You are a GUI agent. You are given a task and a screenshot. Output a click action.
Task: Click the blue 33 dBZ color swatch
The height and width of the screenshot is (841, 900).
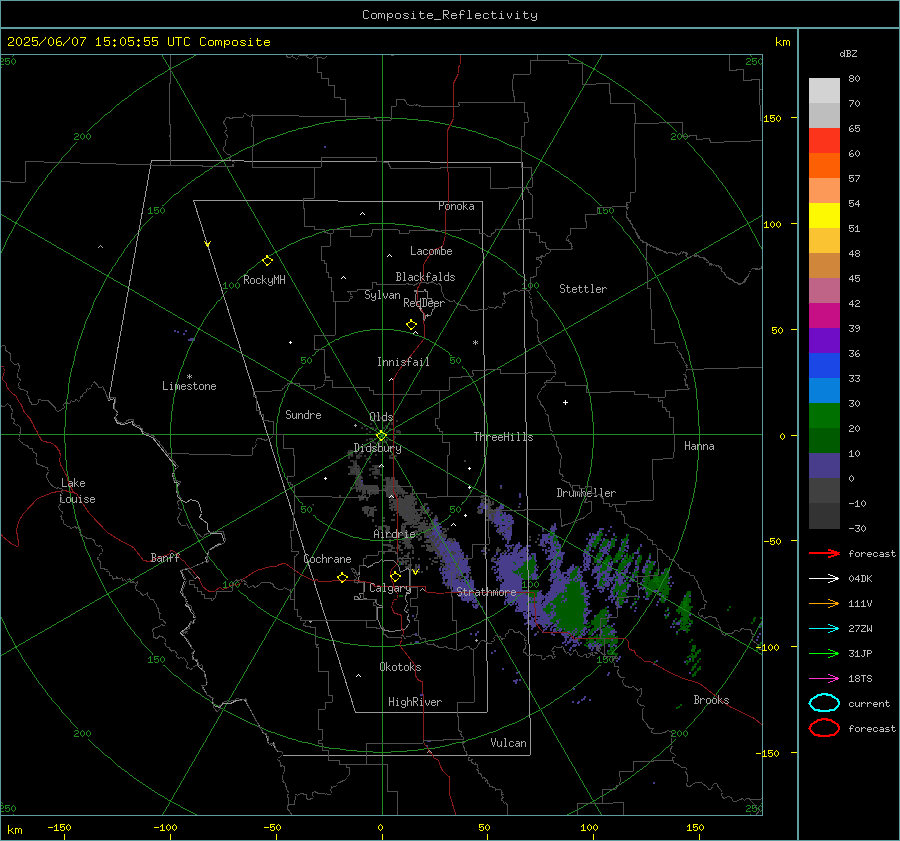coord(824,365)
